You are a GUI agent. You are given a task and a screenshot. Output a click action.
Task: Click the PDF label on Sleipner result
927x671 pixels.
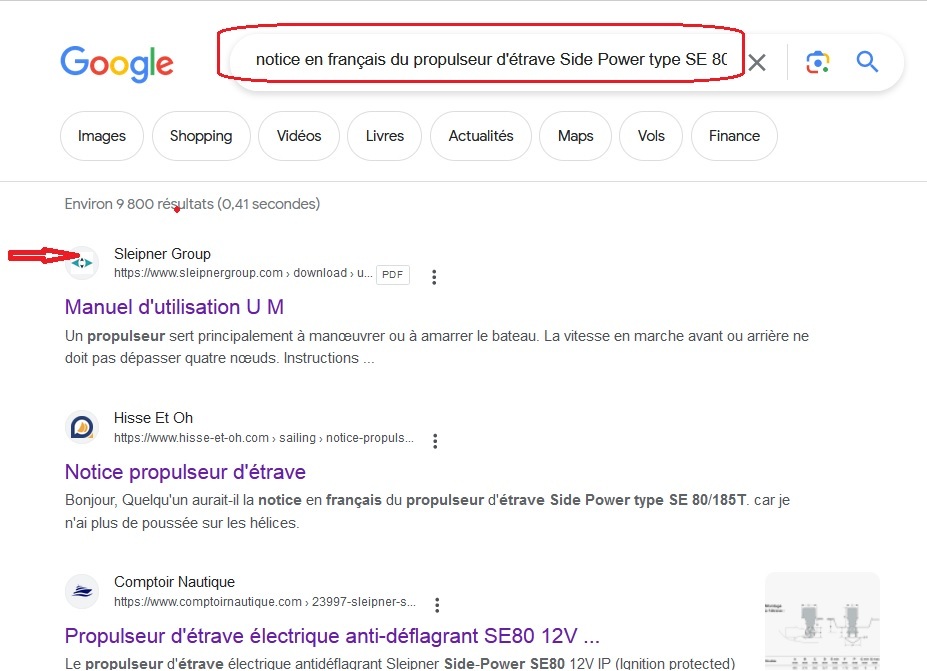[393, 274]
